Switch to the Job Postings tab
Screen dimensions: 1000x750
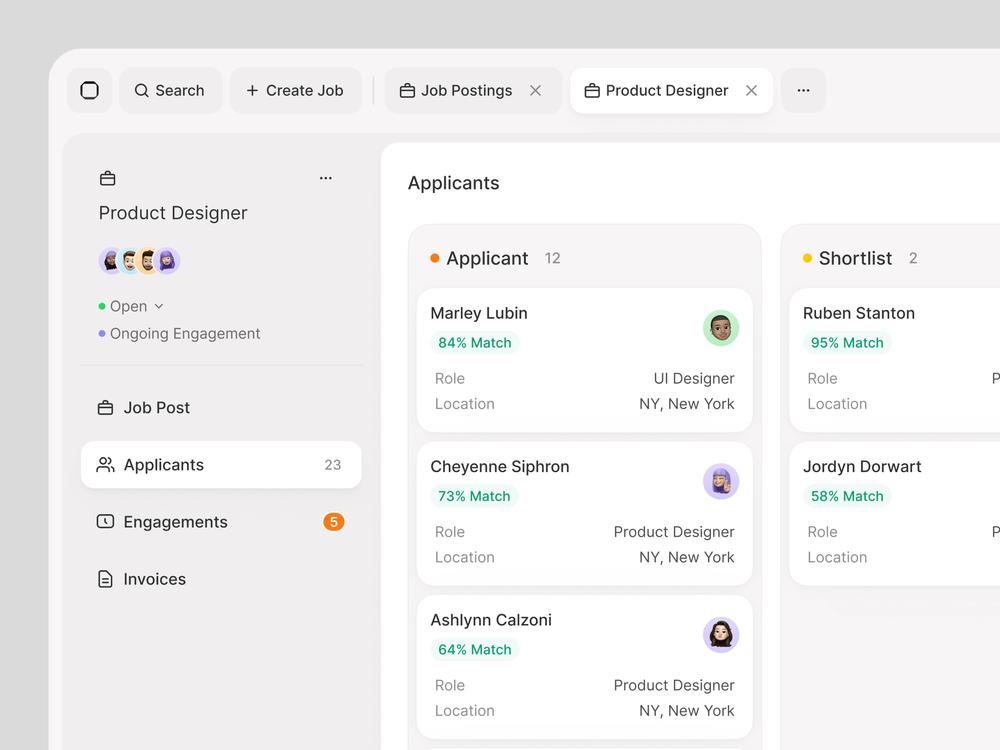click(457, 91)
